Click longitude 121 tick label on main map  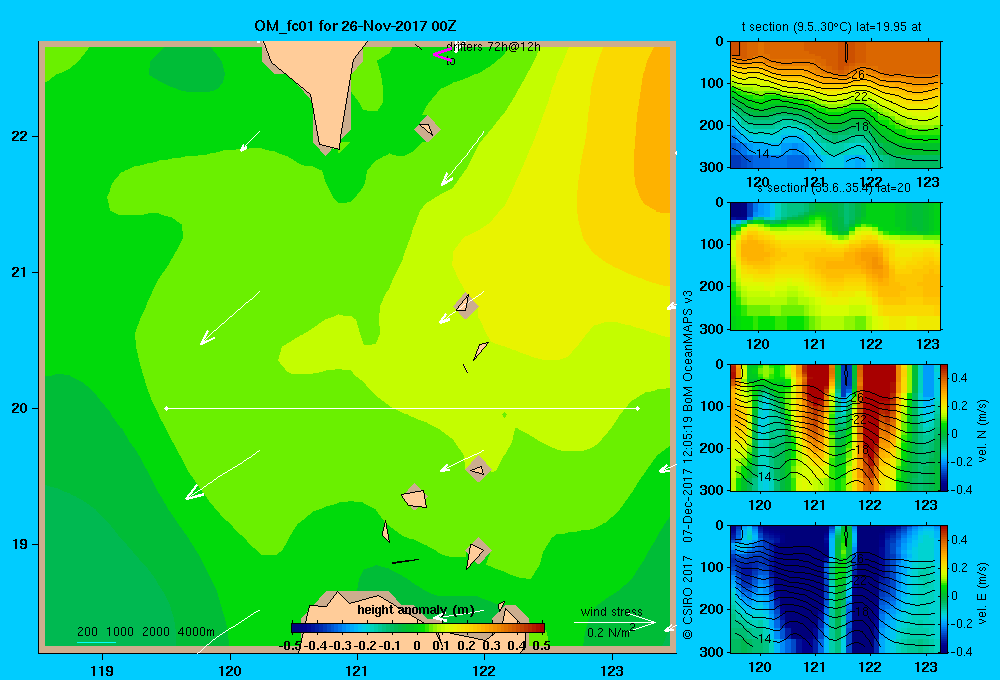[x=357, y=670]
